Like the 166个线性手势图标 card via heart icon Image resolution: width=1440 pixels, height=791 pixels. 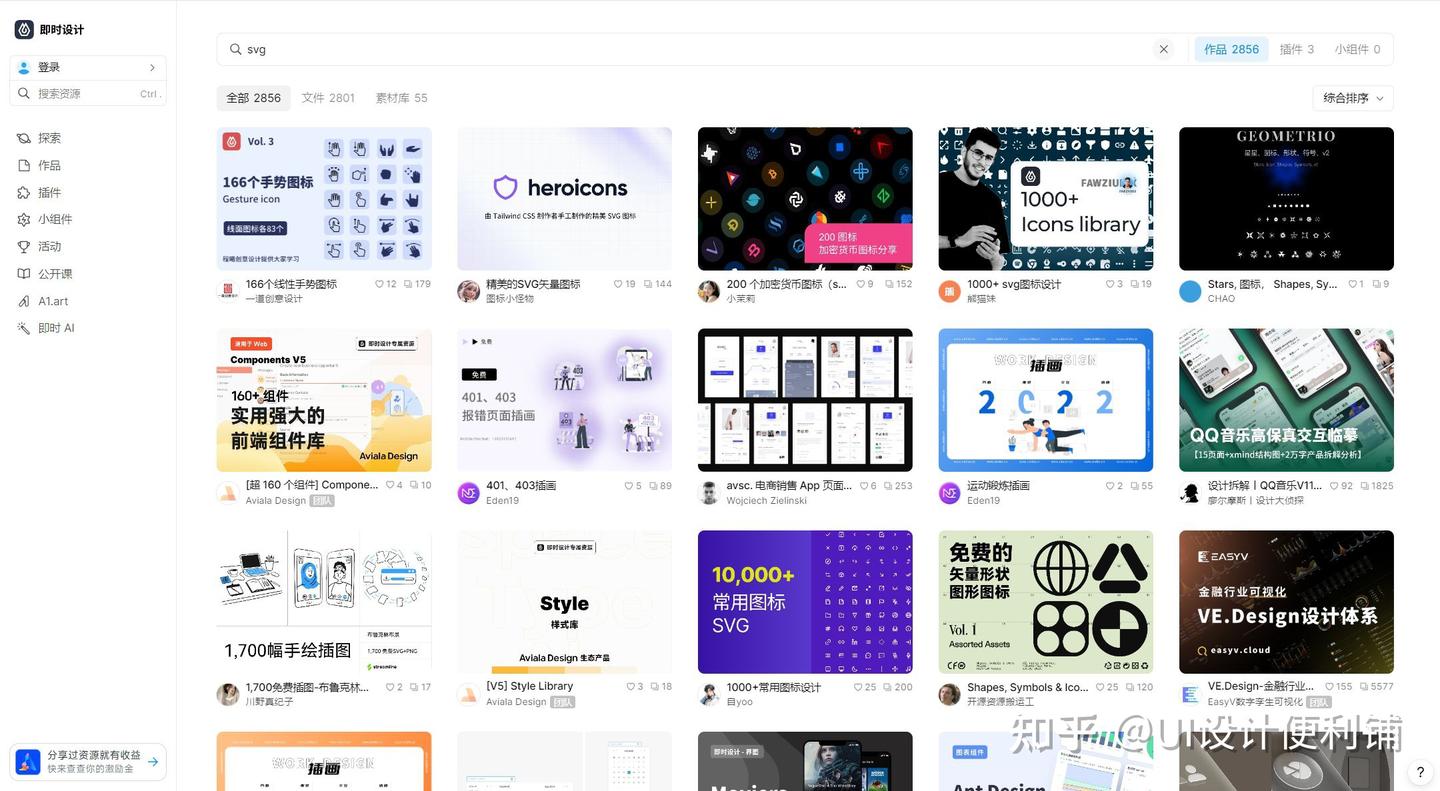(380, 284)
